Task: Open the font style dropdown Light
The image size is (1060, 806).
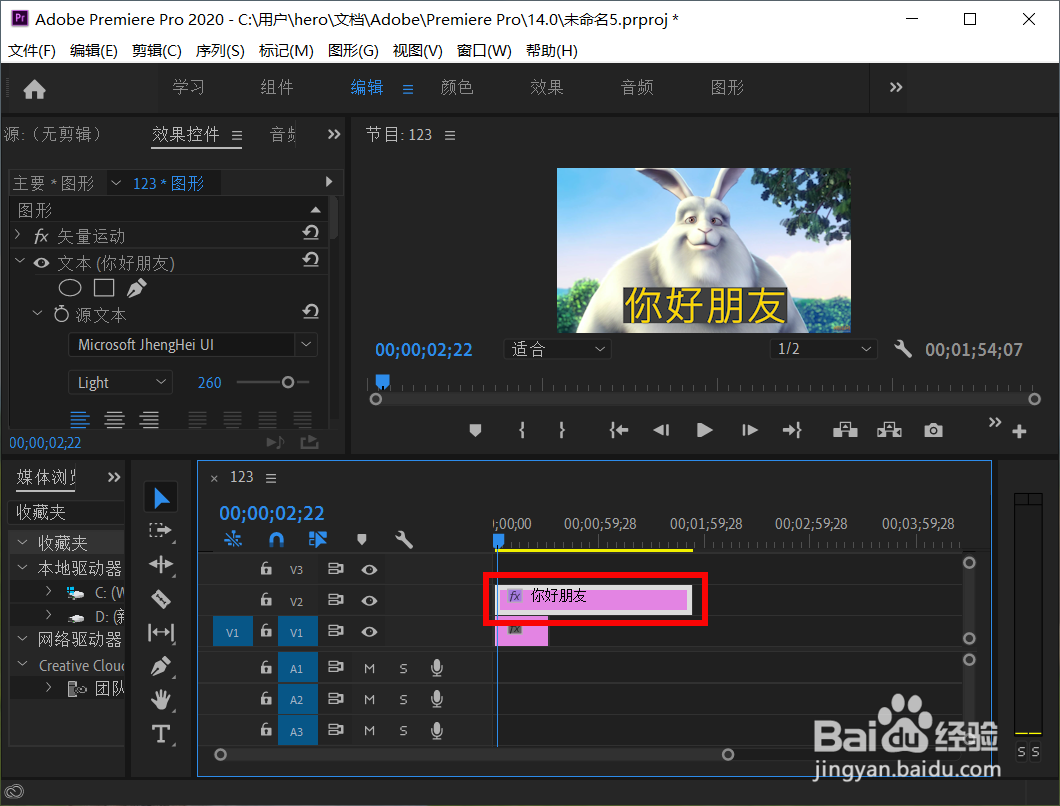Action: [x=120, y=383]
